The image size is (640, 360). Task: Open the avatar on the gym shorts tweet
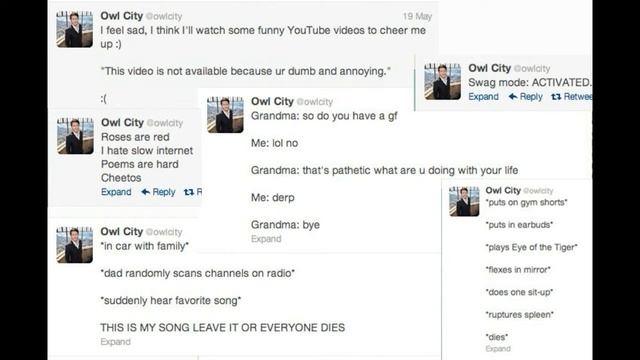(464, 201)
